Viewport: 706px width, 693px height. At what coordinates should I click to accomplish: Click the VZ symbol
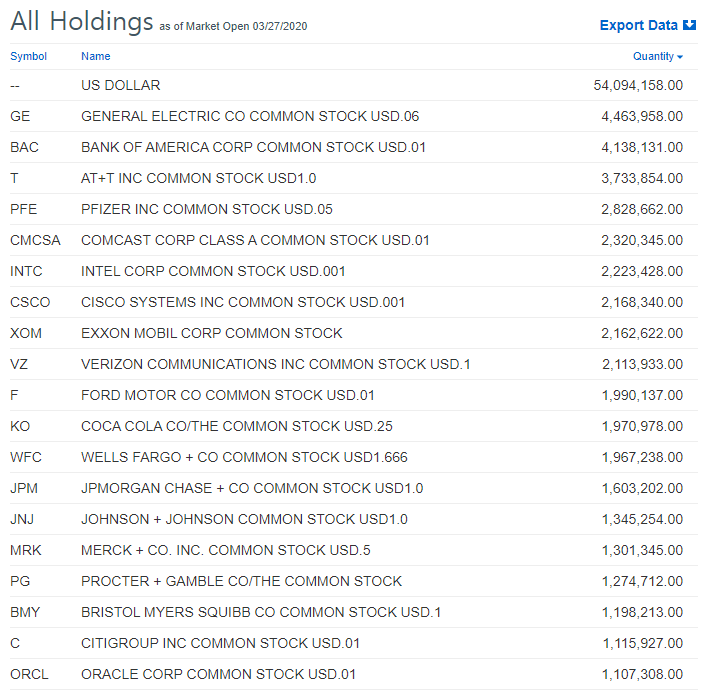tap(19, 364)
